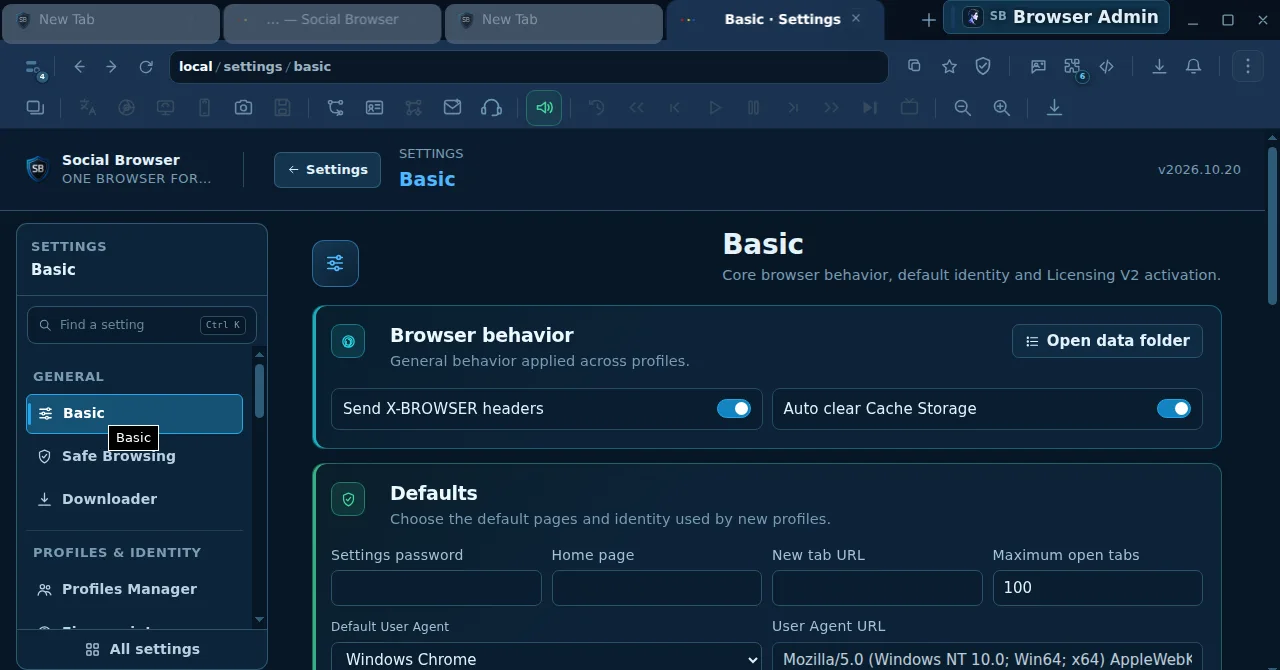Open the ID card icon in the toolbar

pyautogui.click(x=374, y=108)
